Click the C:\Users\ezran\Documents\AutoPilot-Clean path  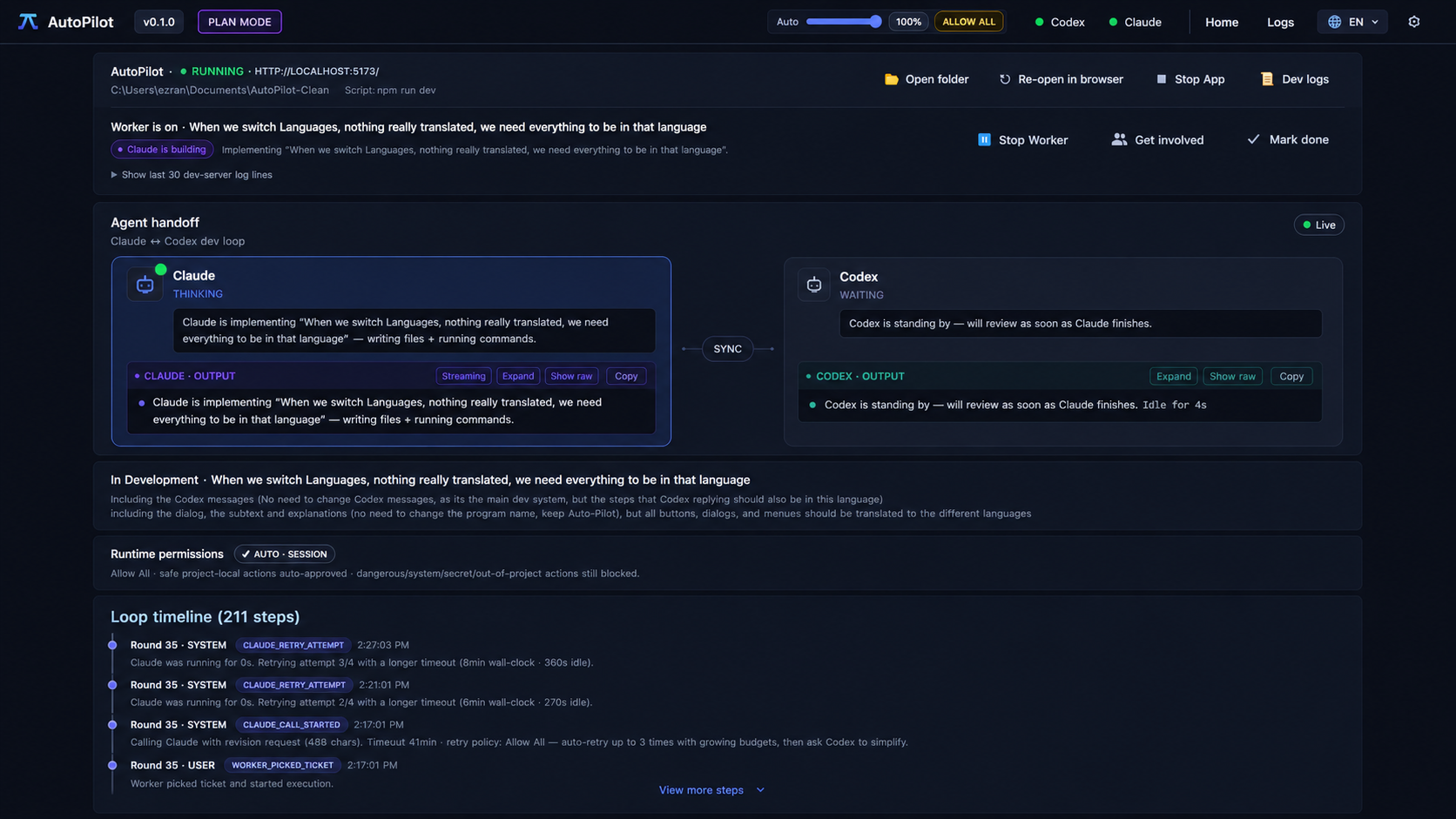coord(219,91)
